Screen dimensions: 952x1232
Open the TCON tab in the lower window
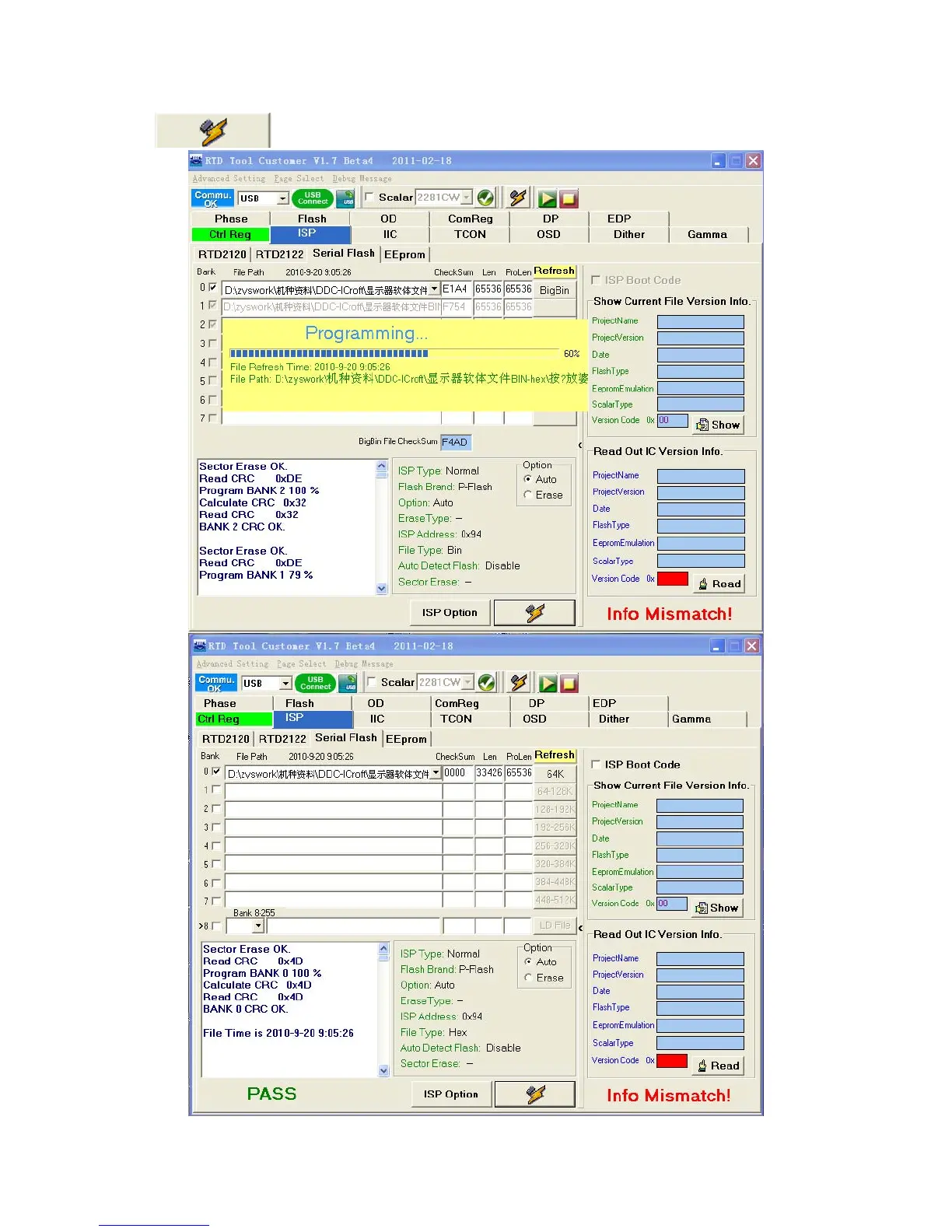point(456,719)
